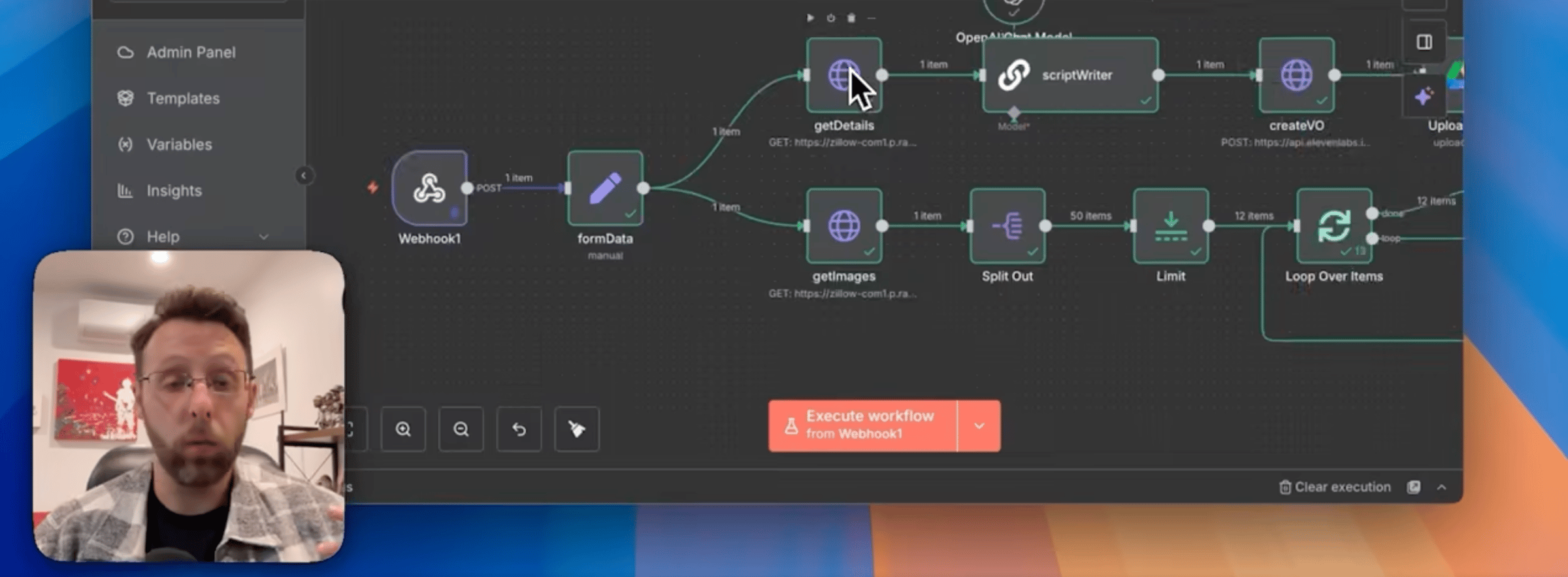The image size is (1568, 577).
Task: Deactivate getDetails node with power icon
Action: tap(830, 18)
